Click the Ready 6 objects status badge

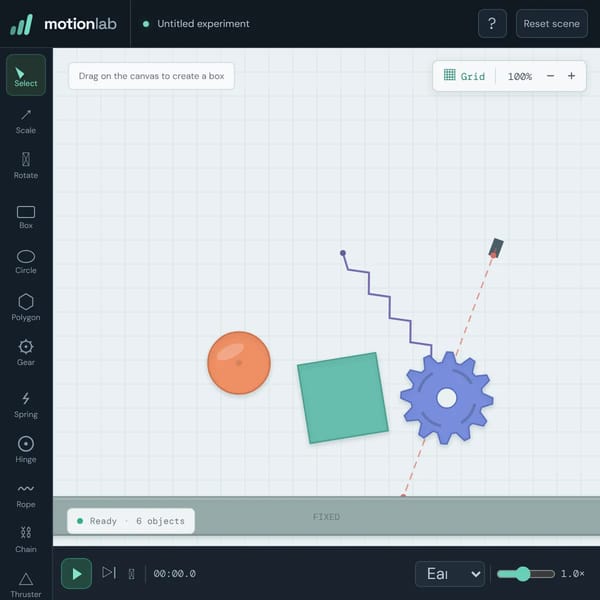point(131,521)
